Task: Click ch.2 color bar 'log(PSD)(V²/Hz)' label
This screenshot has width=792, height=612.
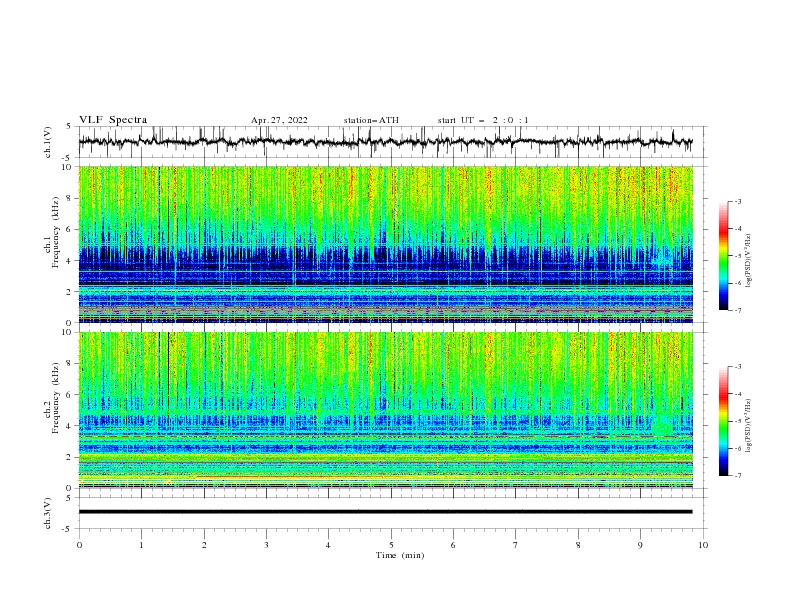Action: pos(749,426)
